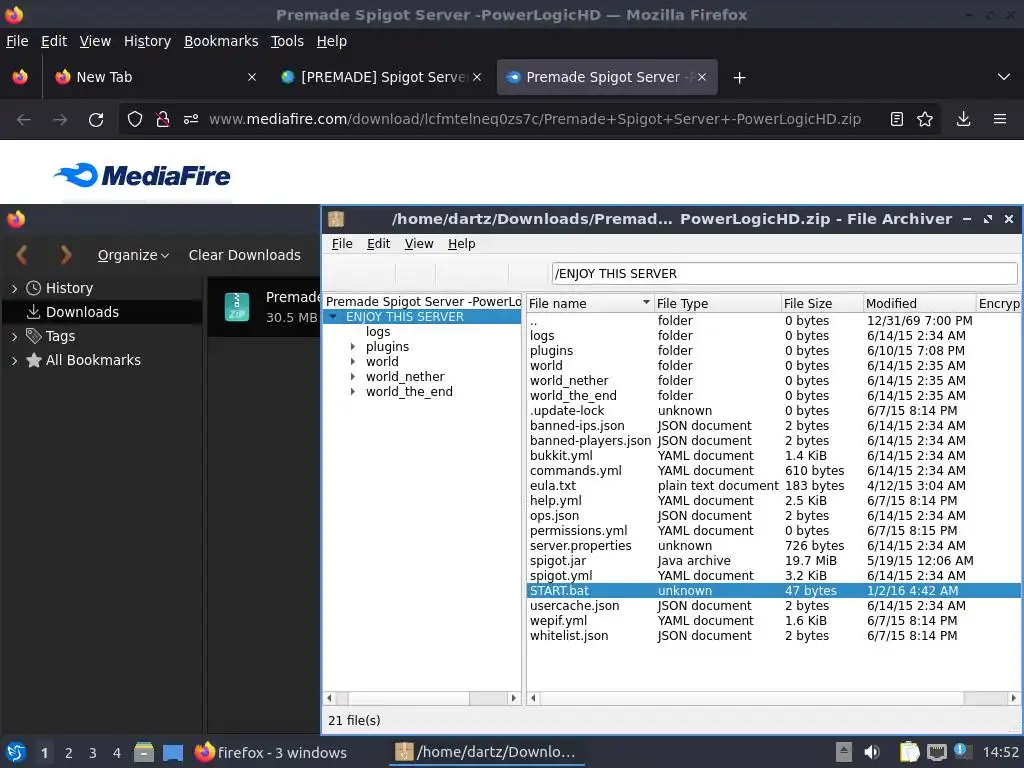Expand Tags in the Library sidebar
Image resolution: width=1024 pixels, height=768 pixels.
click(14, 336)
